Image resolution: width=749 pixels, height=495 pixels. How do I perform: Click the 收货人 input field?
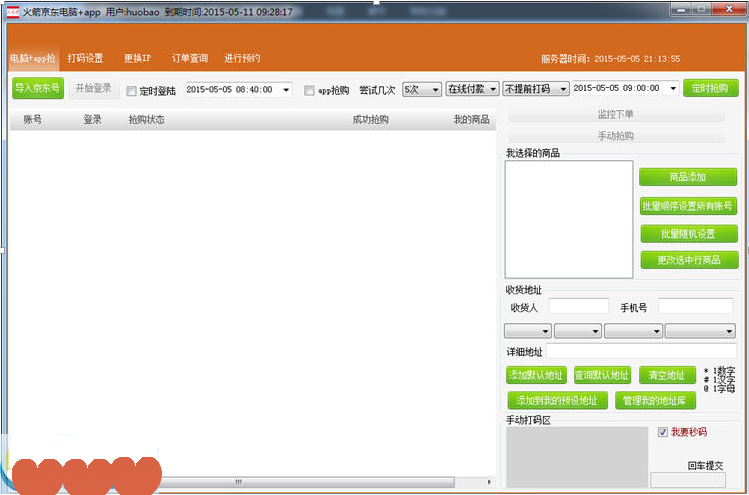(579, 306)
